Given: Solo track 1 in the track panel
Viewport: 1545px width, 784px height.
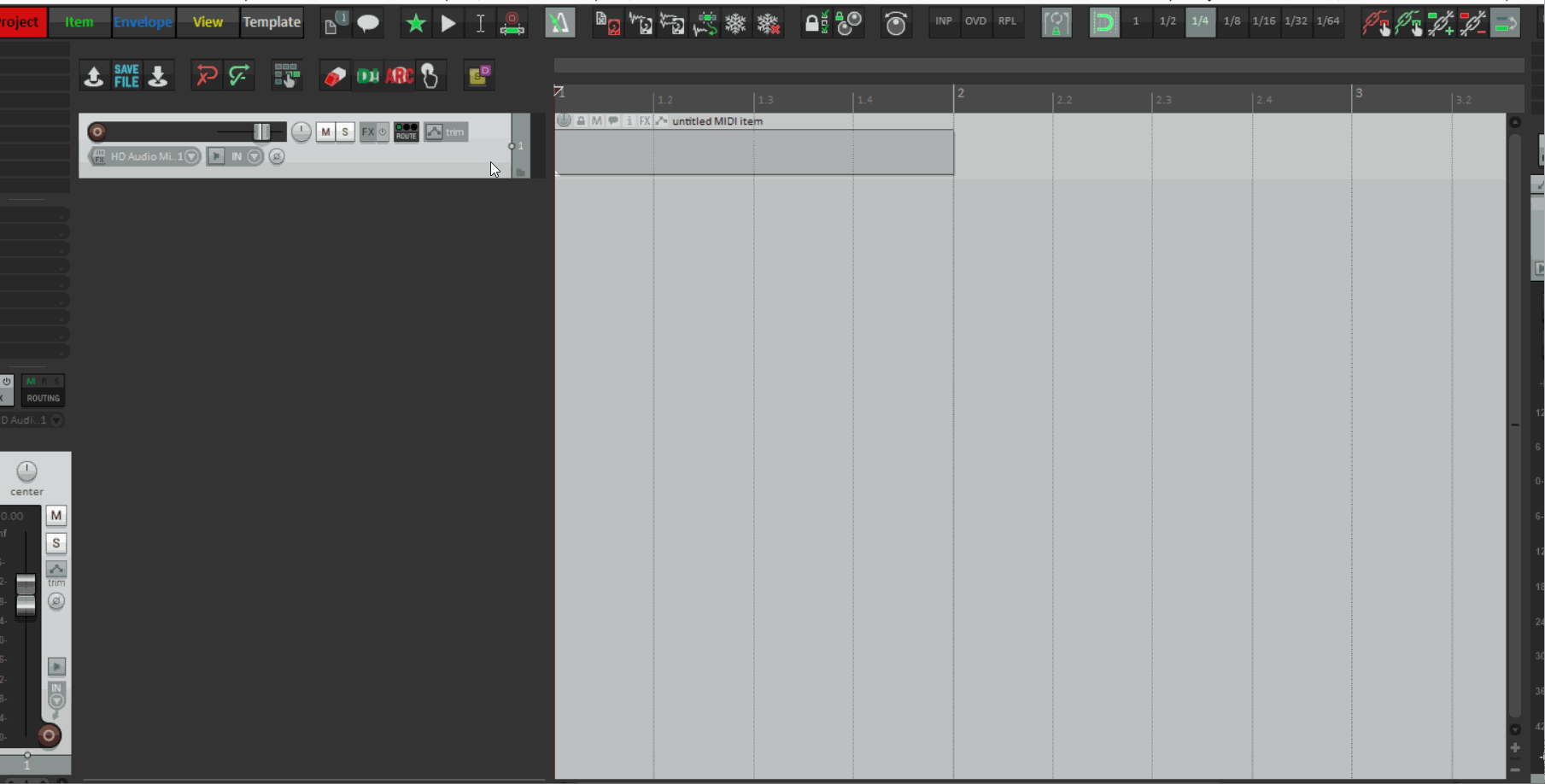Looking at the screenshot, I should click(x=345, y=132).
